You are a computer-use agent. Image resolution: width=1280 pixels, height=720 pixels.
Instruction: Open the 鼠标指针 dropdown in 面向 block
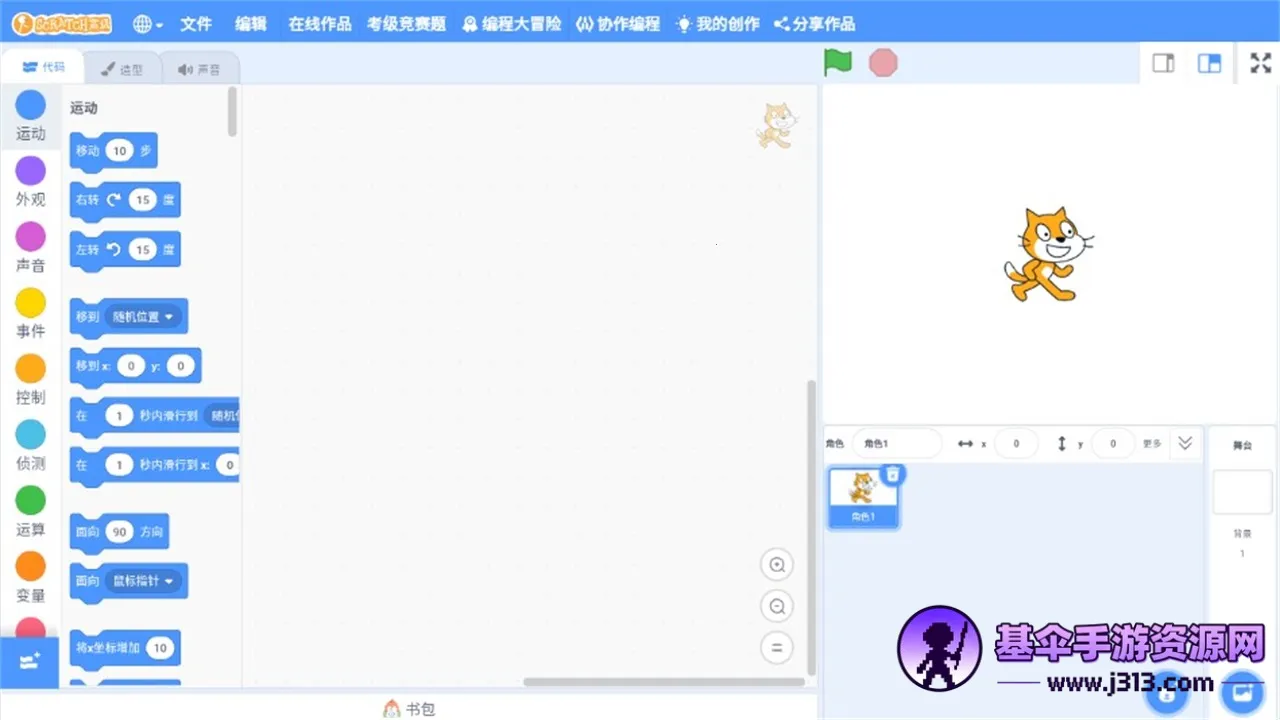pos(144,581)
